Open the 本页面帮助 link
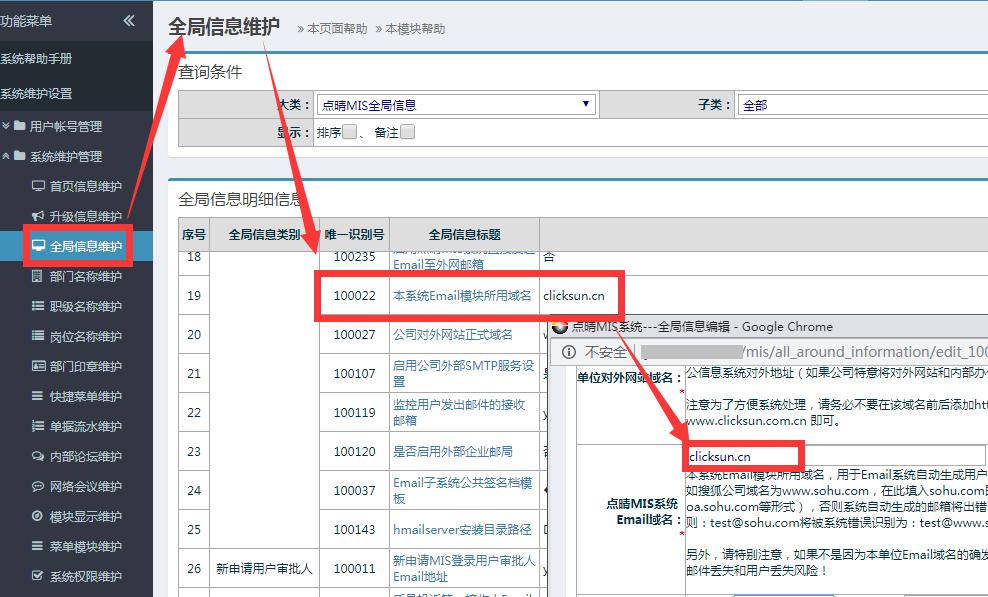 point(336,29)
